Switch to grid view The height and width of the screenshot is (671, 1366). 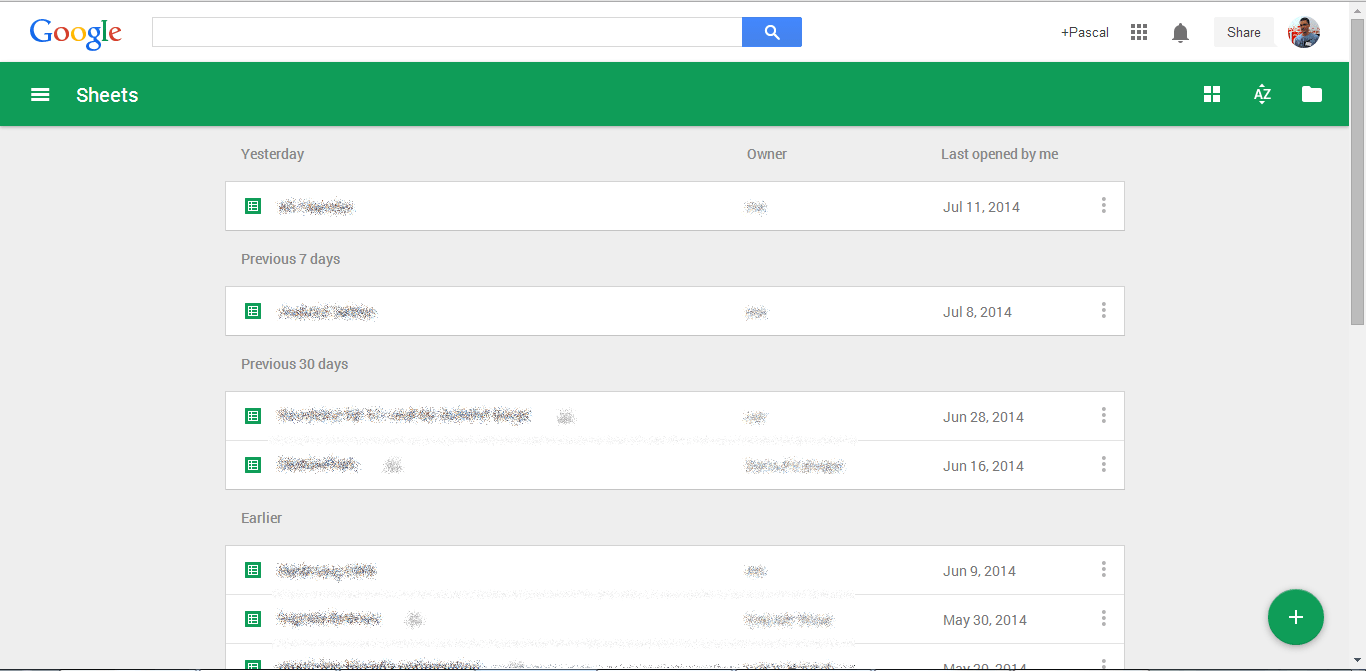tap(1212, 94)
